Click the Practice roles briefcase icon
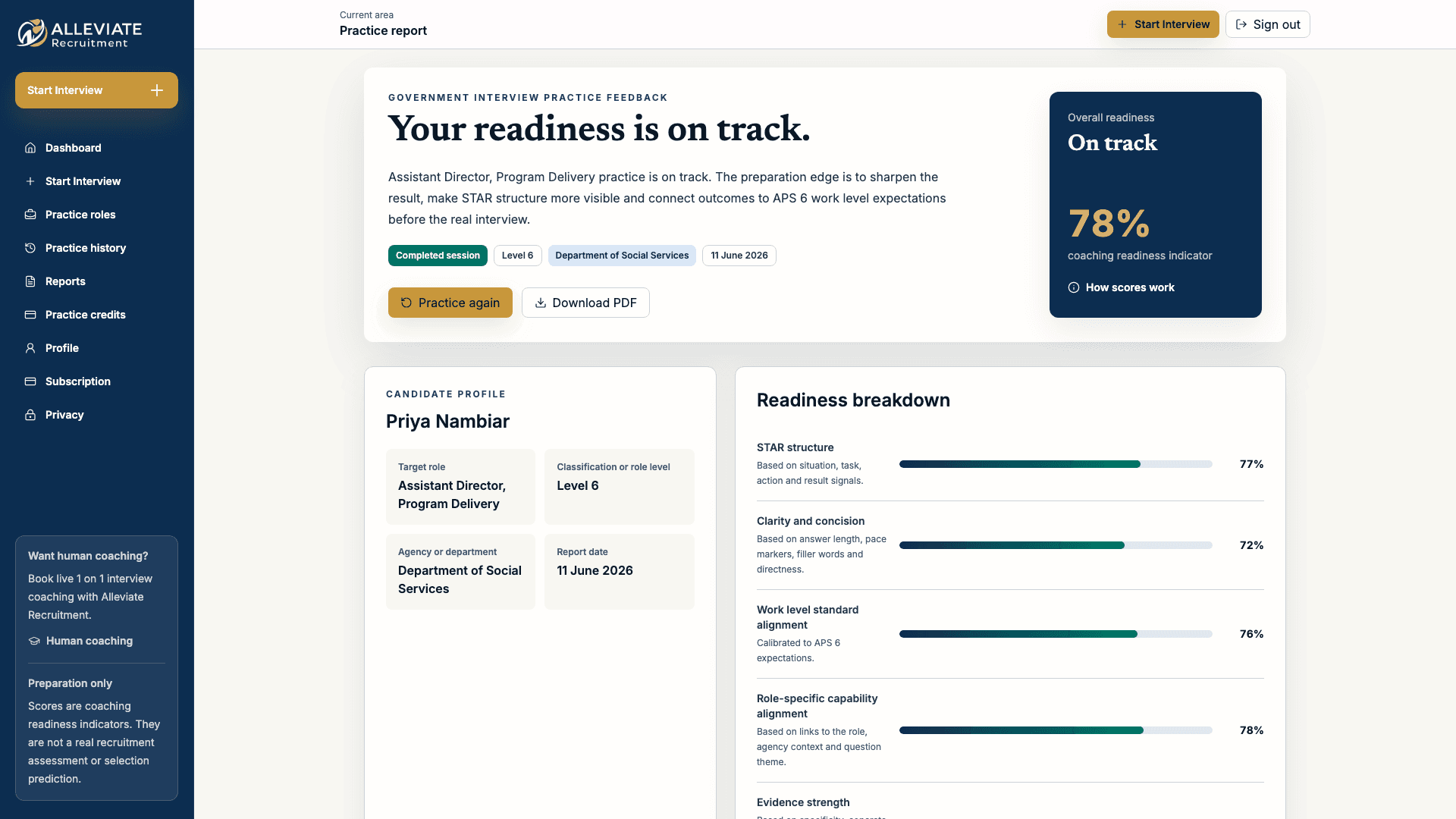1456x819 pixels. click(30, 215)
